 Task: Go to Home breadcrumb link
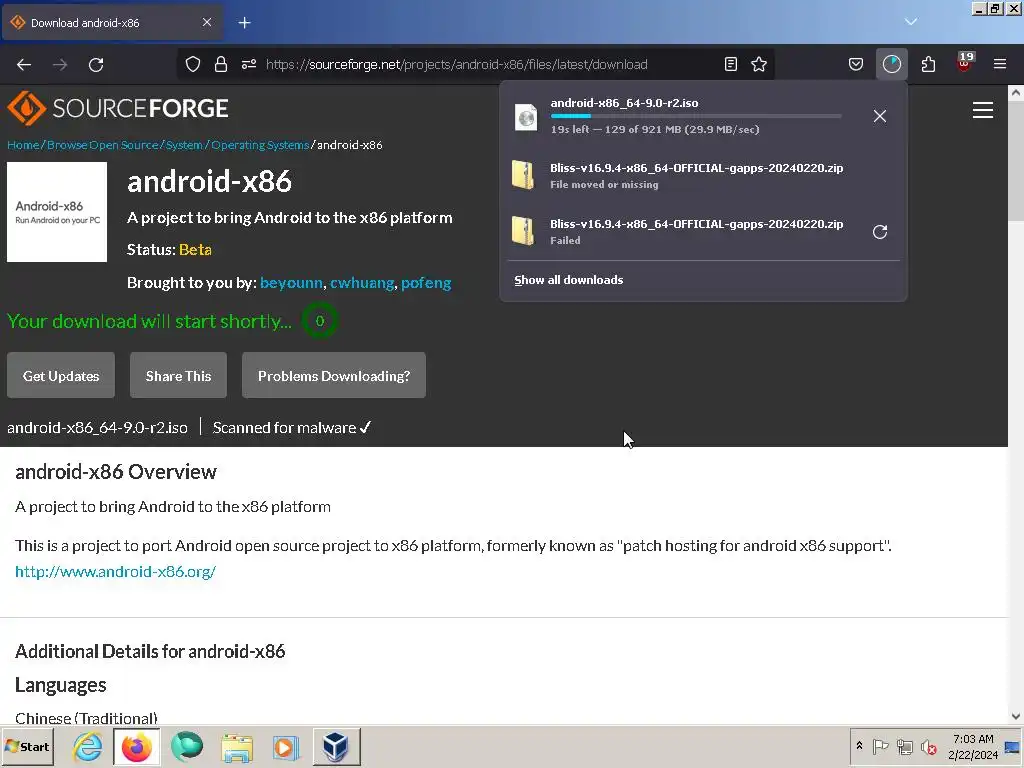pos(23,145)
